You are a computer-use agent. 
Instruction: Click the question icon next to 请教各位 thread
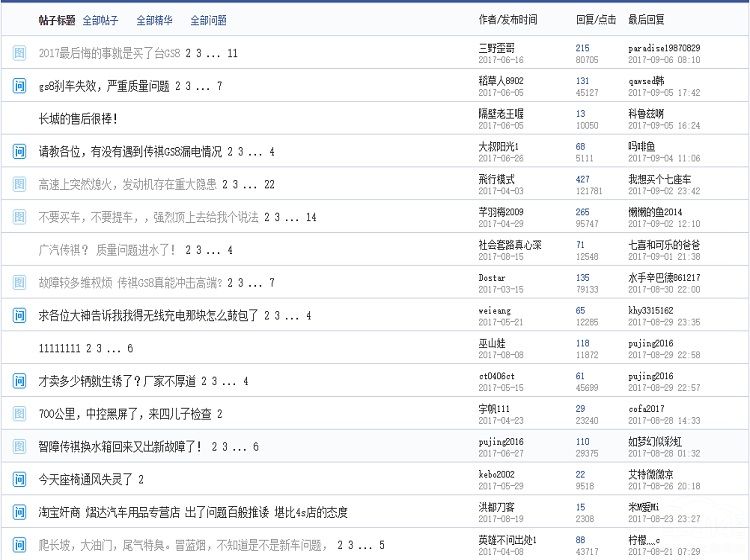click(x=19, y=152)
